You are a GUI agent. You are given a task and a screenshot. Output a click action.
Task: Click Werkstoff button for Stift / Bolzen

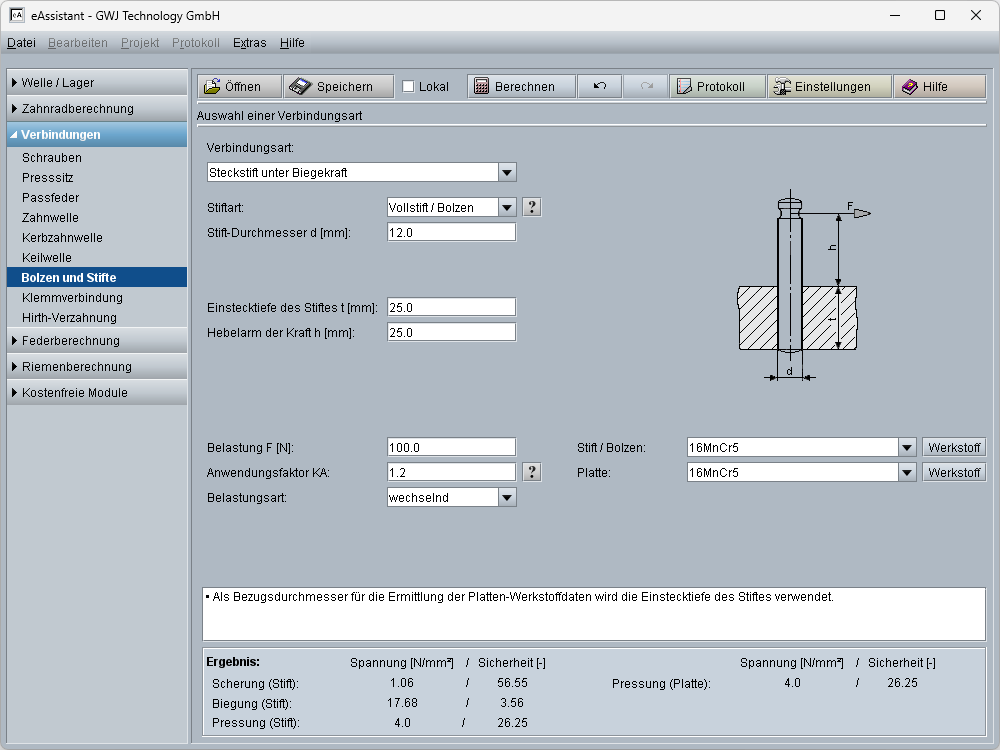953,447
